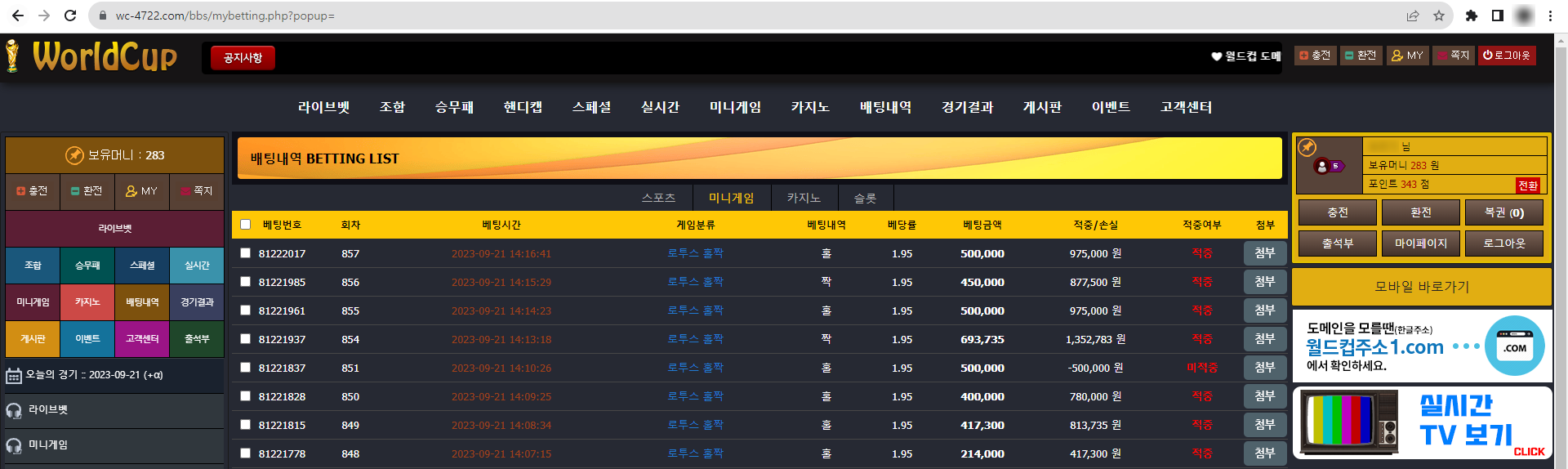Screen dimensions: 1568x469
Task: Click the 베팅내역 tile in the left grid
Action: click(x=142, y=302)
